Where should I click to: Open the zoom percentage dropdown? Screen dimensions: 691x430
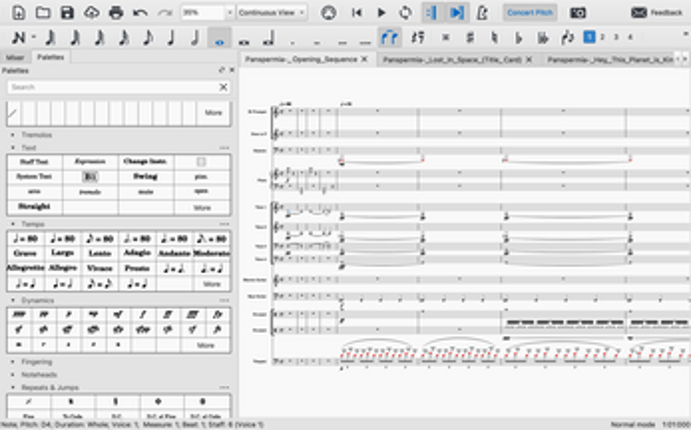(230, 12)
